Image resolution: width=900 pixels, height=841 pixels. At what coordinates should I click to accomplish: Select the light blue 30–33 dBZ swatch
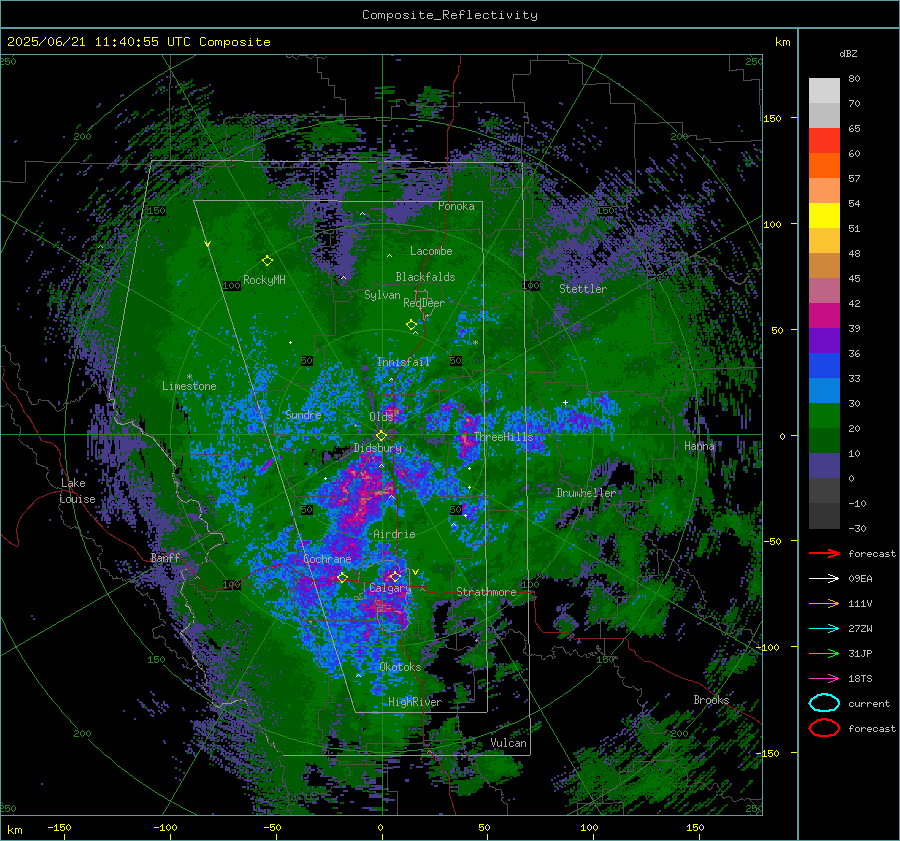(x=824, y=391)
